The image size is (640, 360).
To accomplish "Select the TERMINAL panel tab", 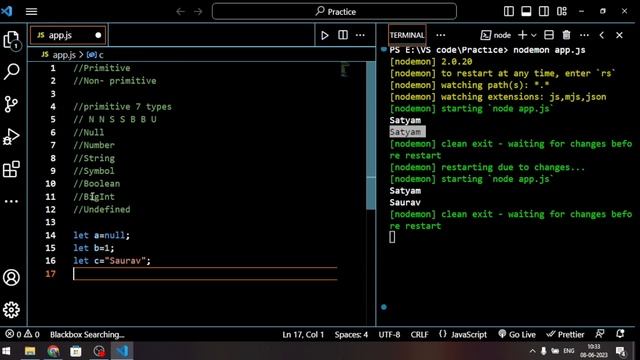I will pyautogui.click(x=407, y=35).
